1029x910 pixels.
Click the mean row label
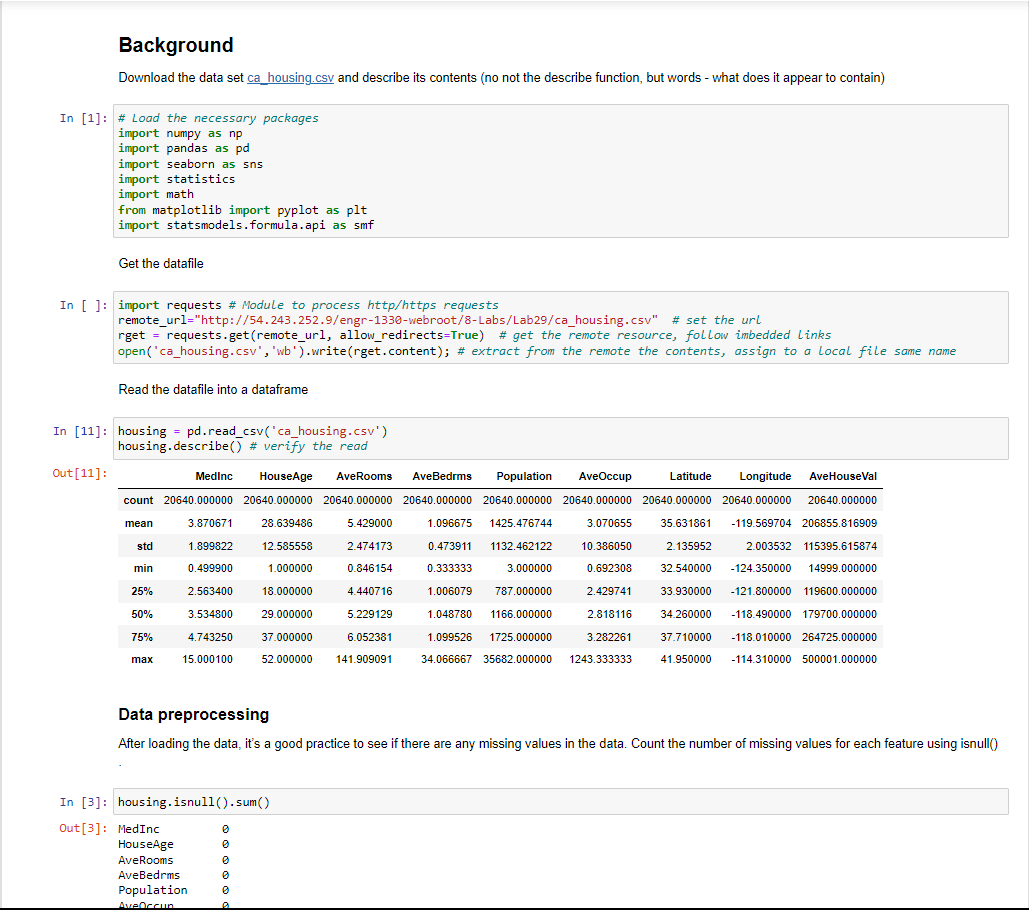[x=139, y=522]
